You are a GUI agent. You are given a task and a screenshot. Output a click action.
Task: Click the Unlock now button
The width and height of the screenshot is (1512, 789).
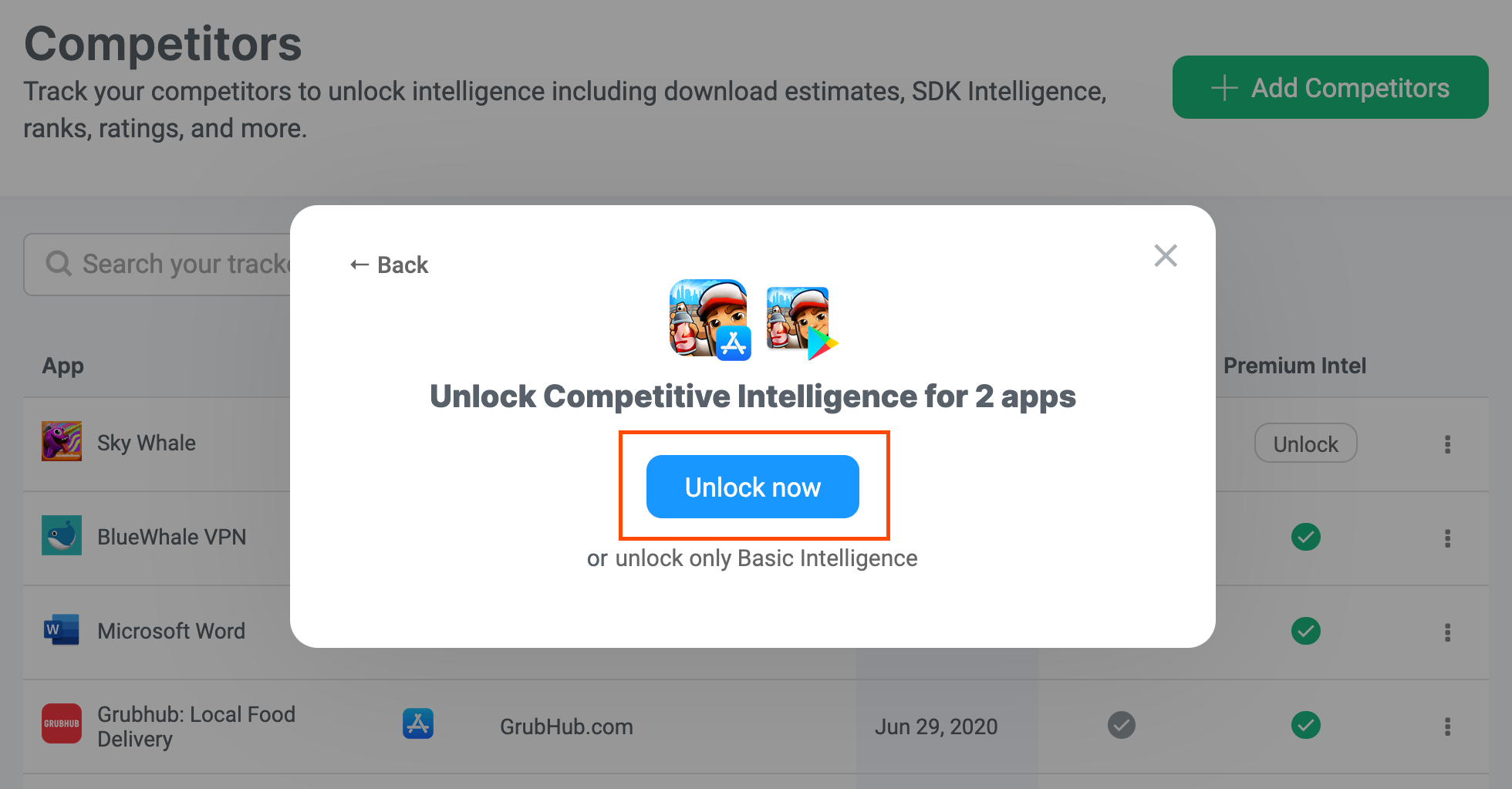pos(752,487)
